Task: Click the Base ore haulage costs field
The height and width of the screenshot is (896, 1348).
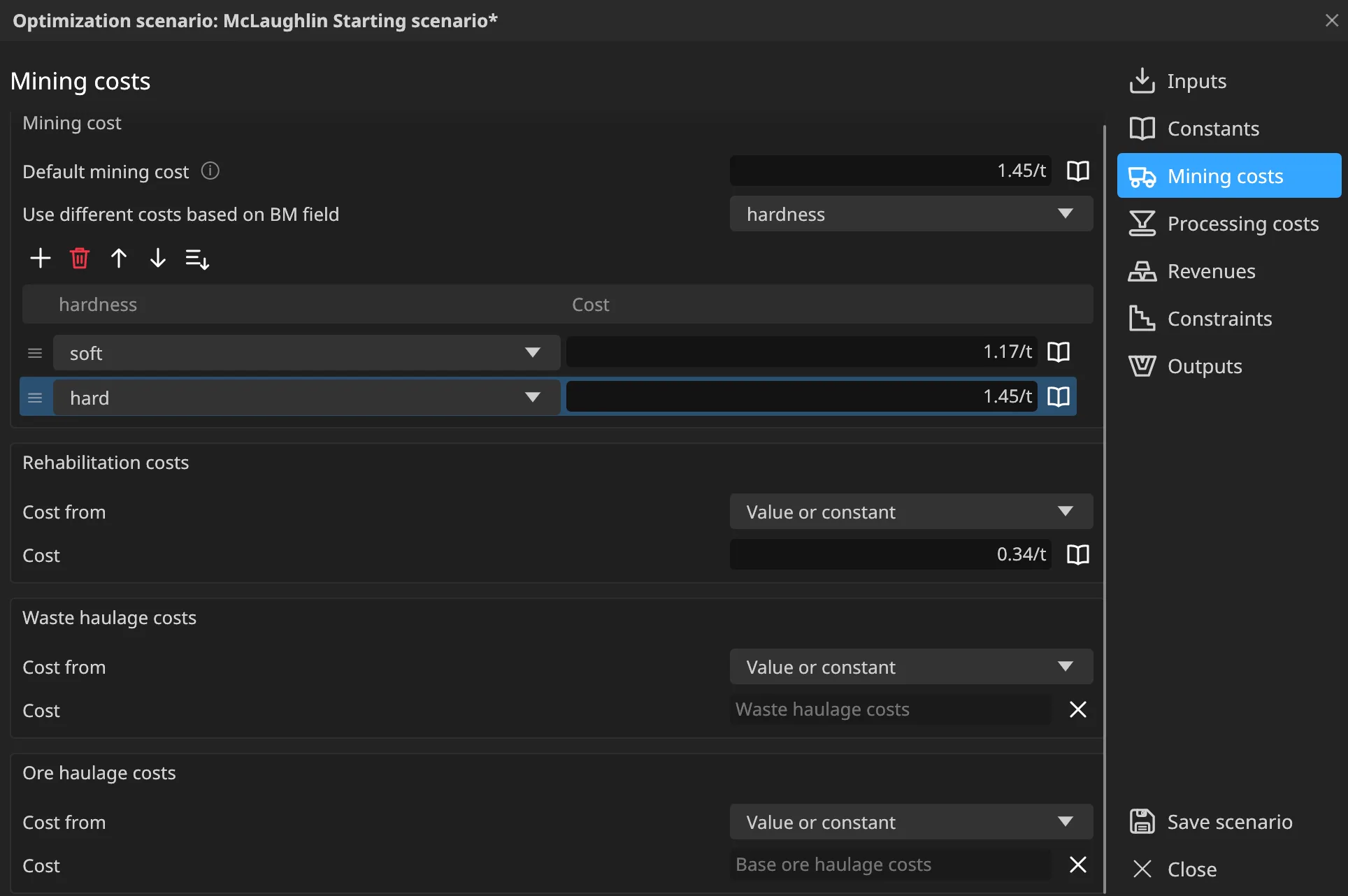Action: point(890,865)
